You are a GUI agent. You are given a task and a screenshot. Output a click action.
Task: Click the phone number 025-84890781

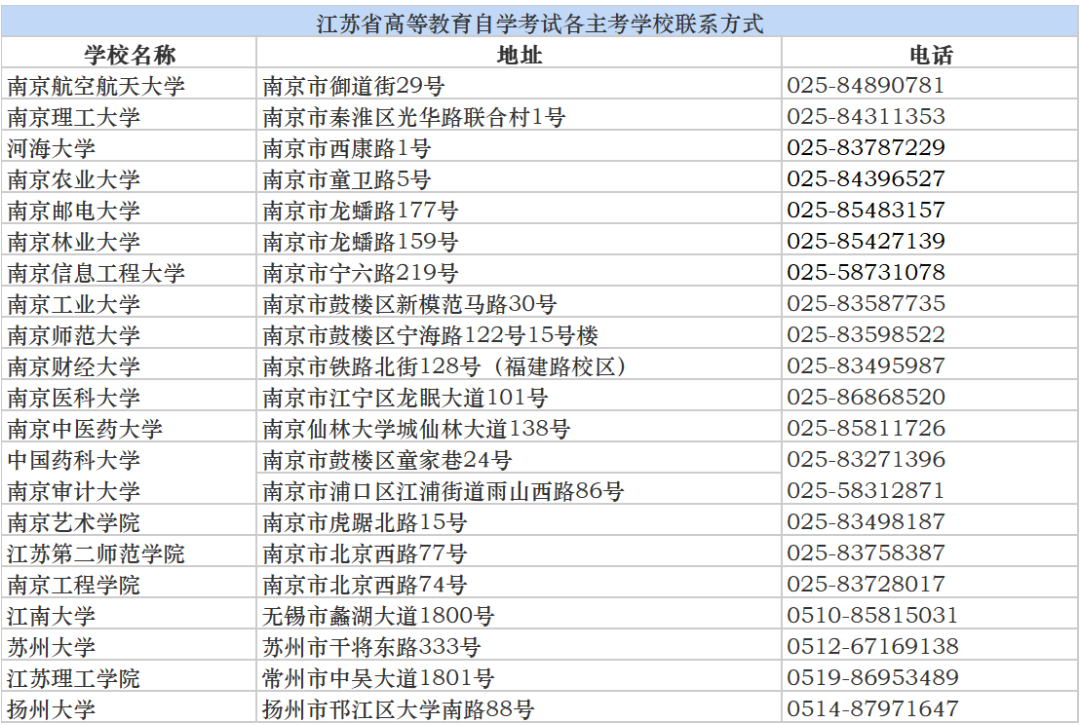(x=865, y=86)
